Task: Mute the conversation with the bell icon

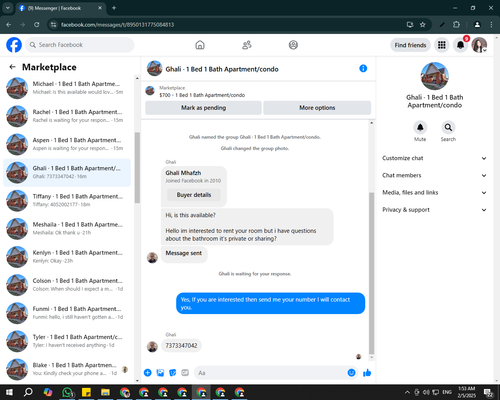Action: coord(420,127)
